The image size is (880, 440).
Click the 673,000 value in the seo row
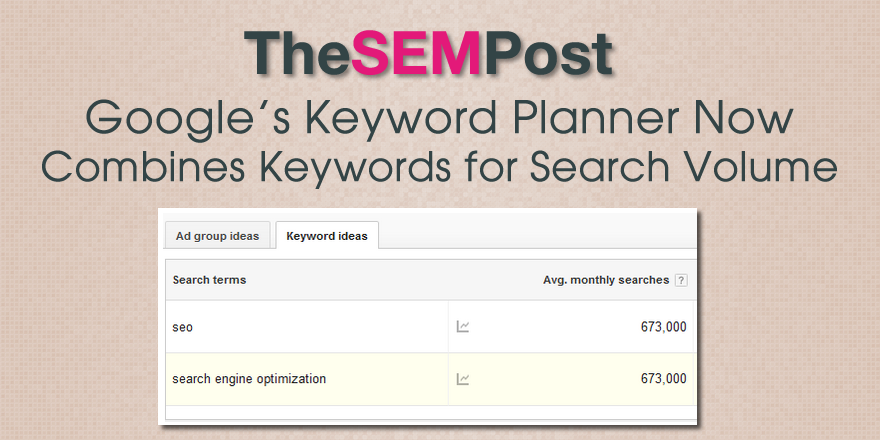(x=663, y=327)
